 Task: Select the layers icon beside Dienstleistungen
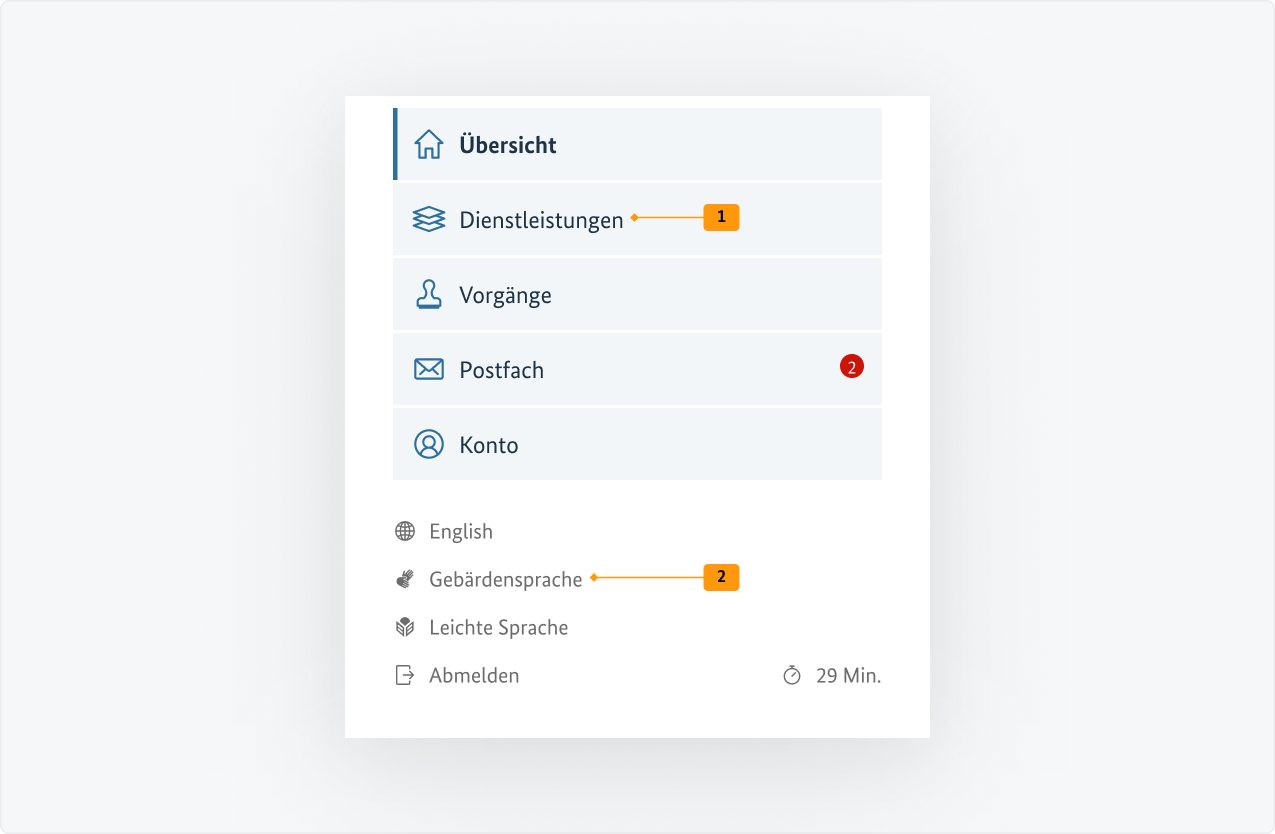click(x=429, y=219)
